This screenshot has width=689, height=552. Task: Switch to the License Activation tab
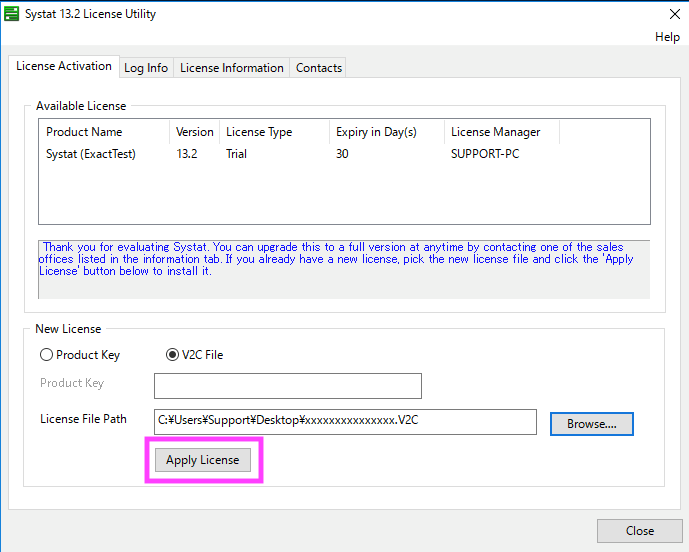point(64,66)
